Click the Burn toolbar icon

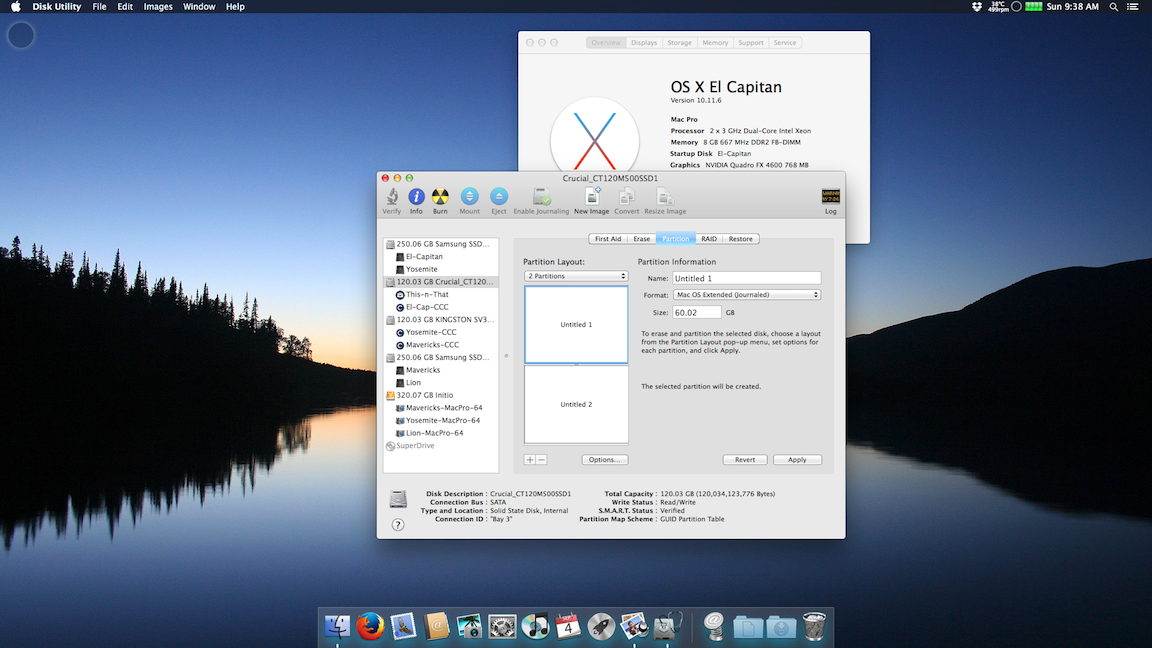440,197
